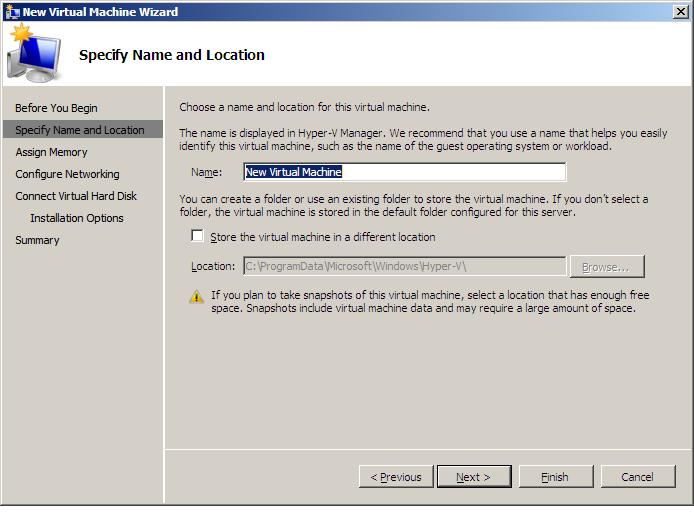Cancel the wizard

637,477
